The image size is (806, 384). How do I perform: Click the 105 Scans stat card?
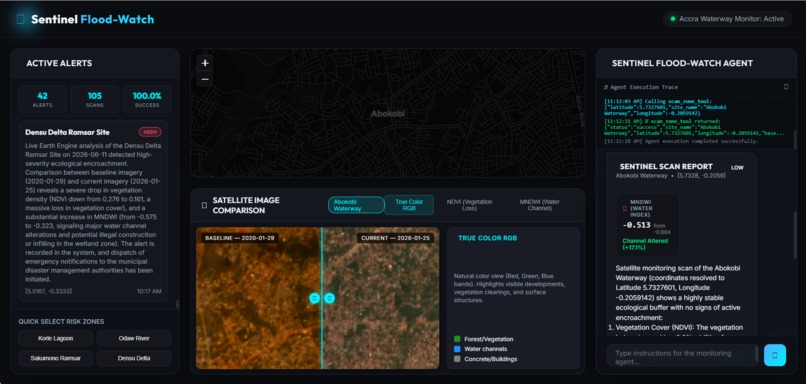tap(95, 99)
